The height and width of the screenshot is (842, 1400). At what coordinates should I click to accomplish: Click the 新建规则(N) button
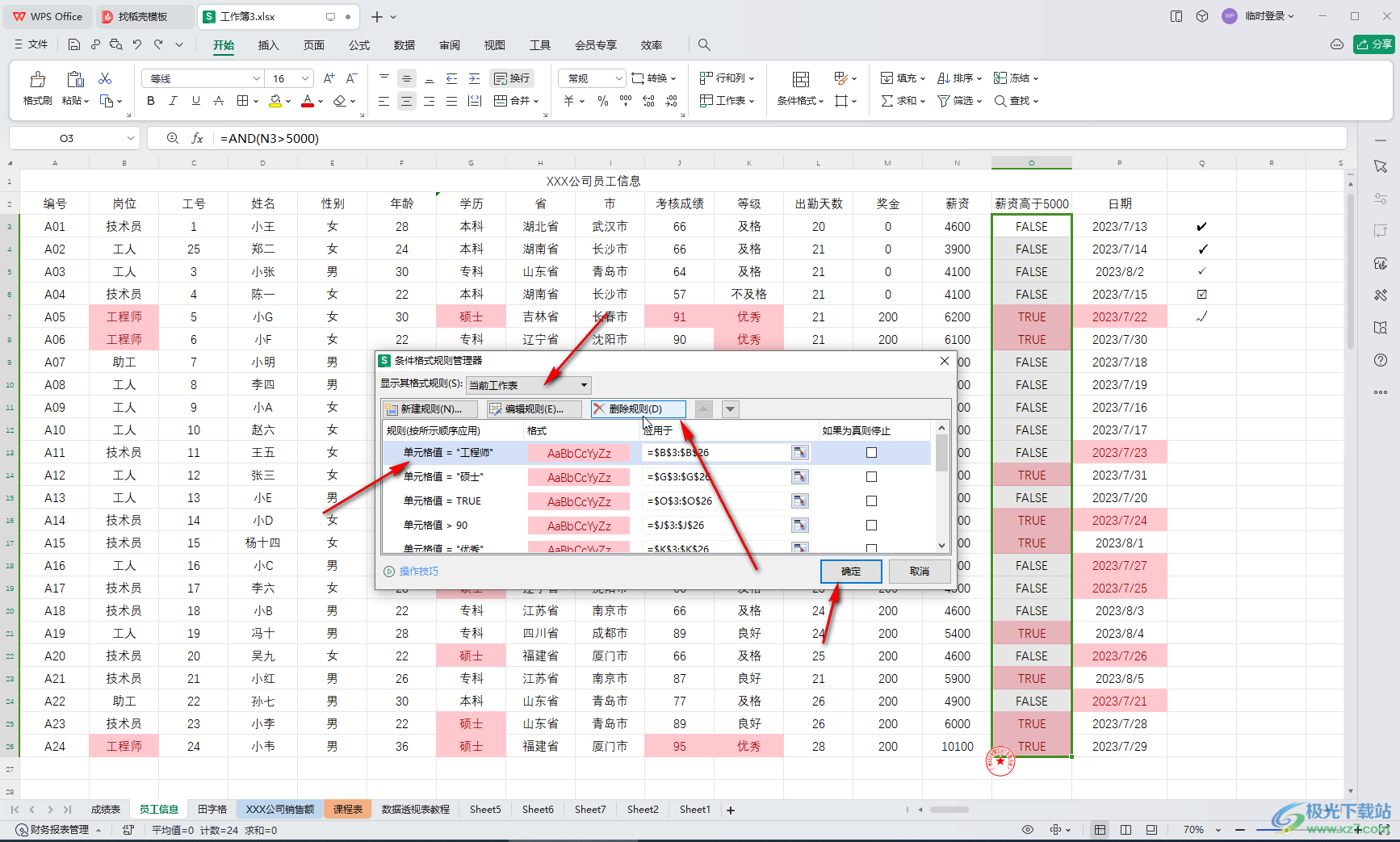point(430,409)
